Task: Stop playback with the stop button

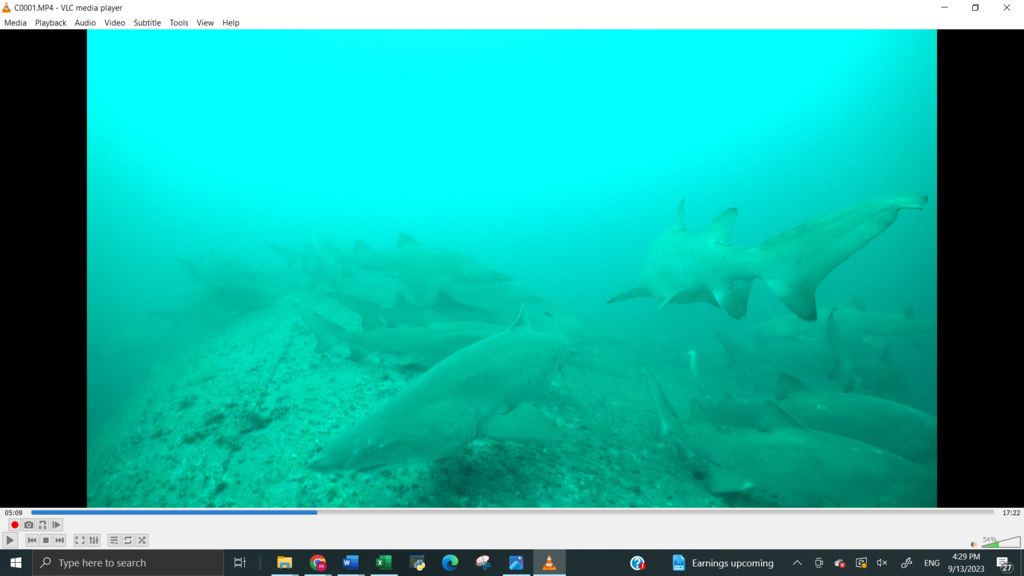Action: point(46,540)
